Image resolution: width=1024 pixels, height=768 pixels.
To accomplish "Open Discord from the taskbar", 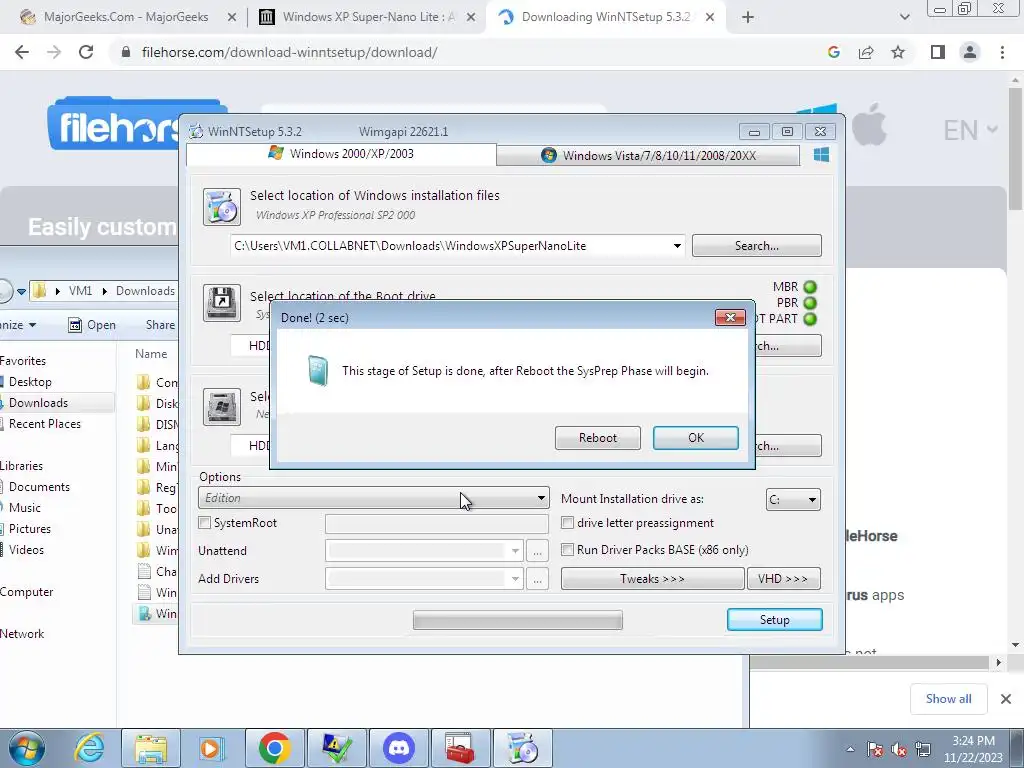I will (398, 748).
